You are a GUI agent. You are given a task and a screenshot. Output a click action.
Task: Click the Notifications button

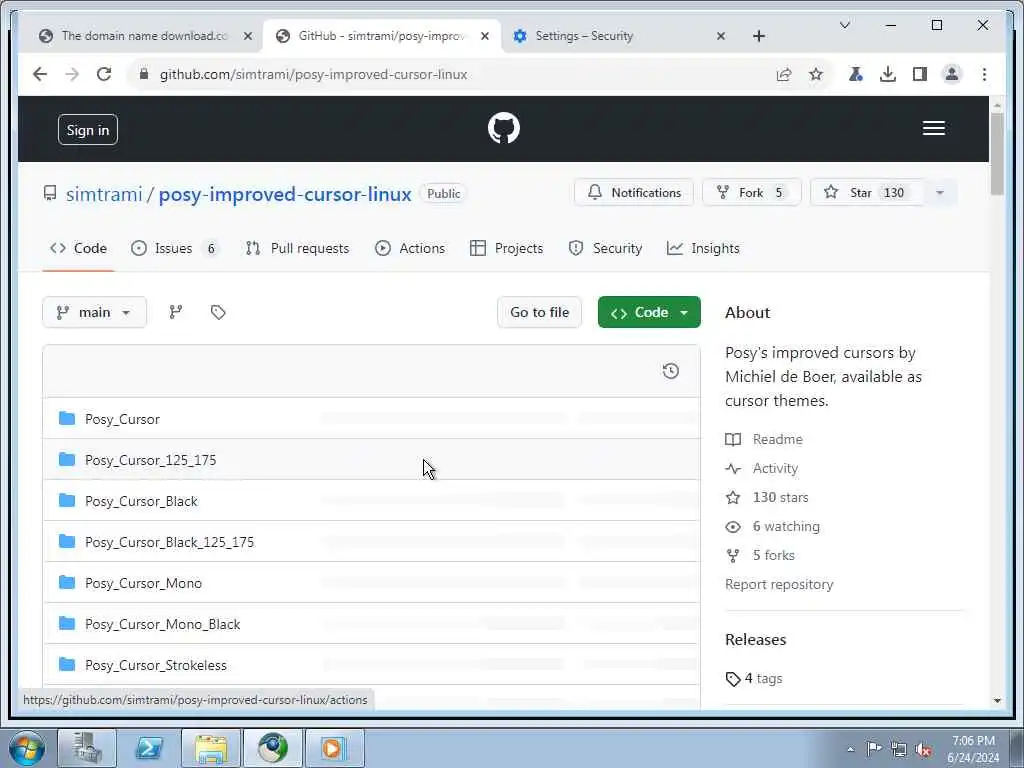(x=633, y=193)
